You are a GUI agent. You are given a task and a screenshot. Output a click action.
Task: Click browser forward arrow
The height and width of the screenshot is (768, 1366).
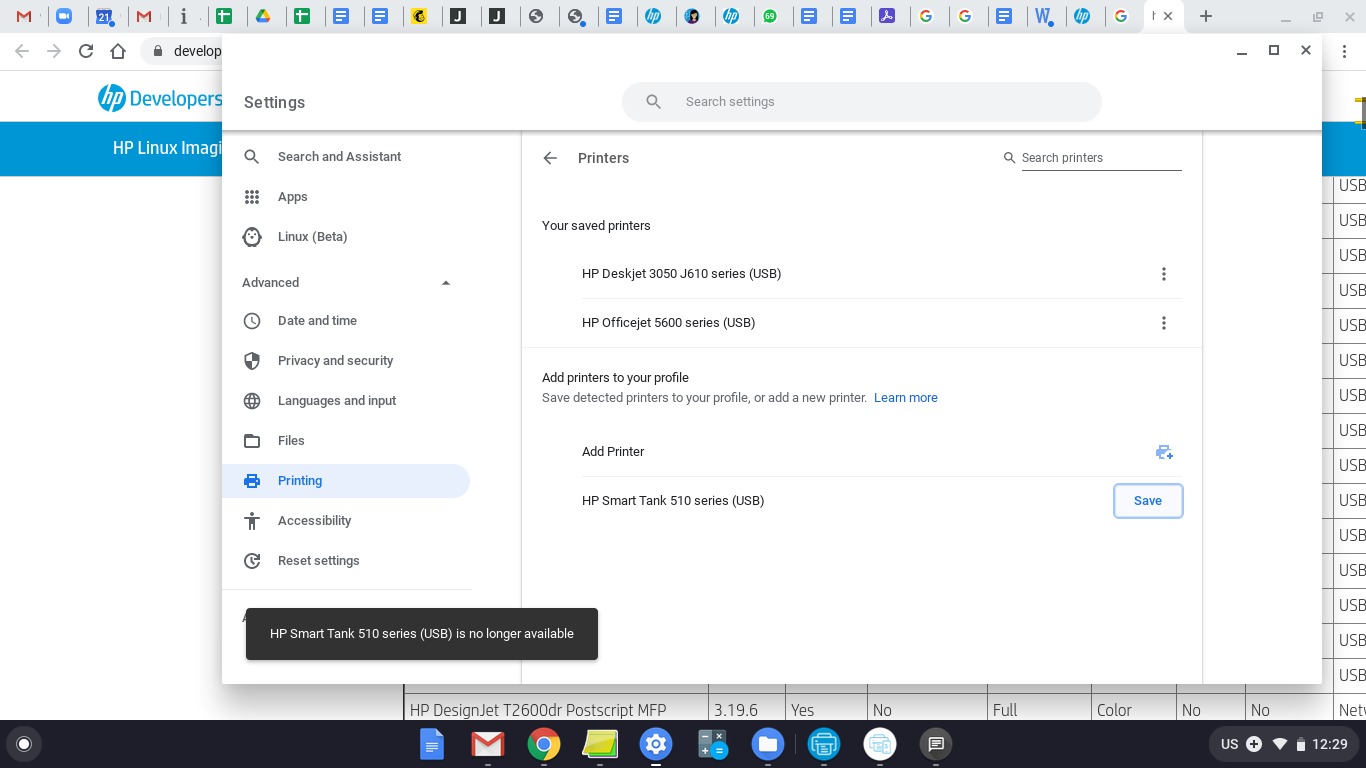click(54, 51)
